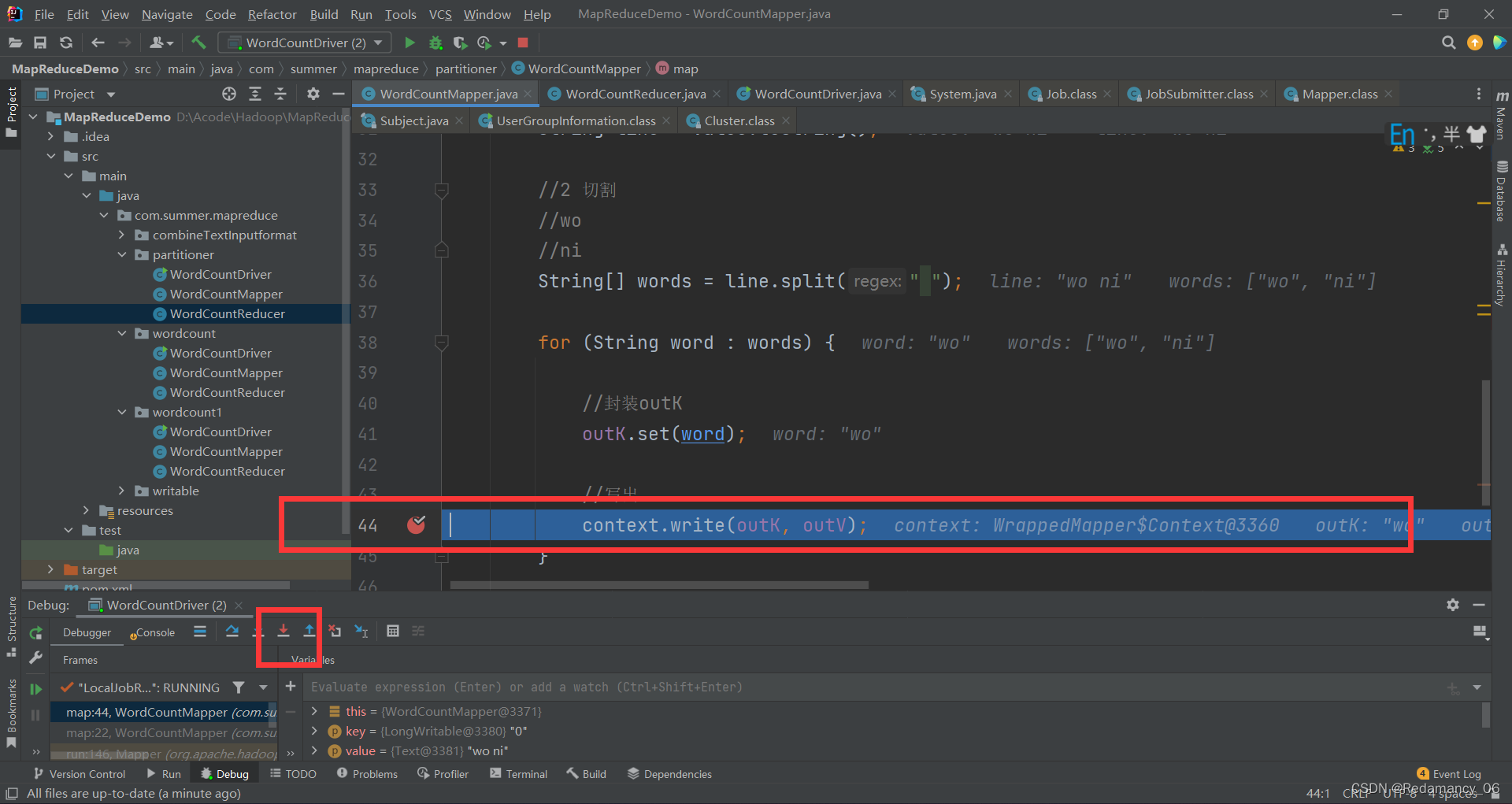Click the Reload from disk icon
Screen dimensions: 1512x804
(x=66, y=43)
